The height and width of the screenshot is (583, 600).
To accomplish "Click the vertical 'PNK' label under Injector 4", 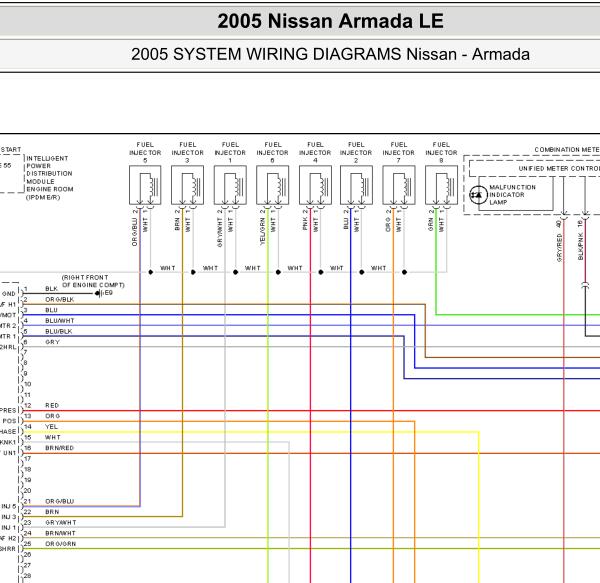I will tap(305, 224).
